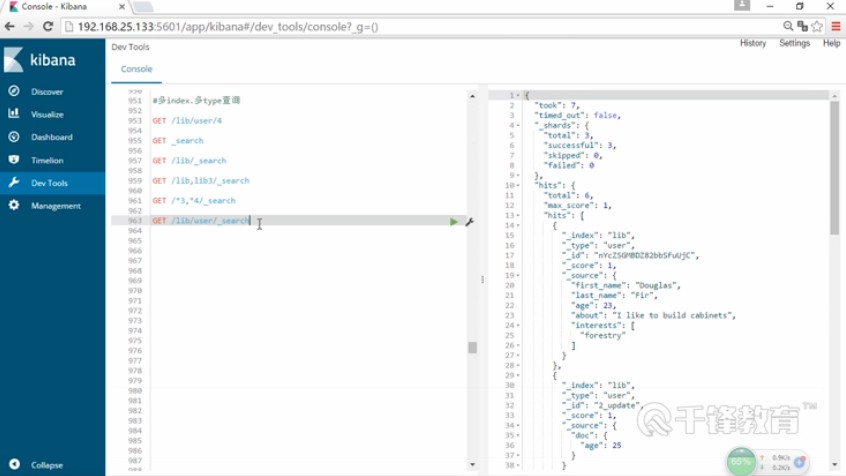Click the Dev Tools page heading
846x476 pixels.
pyautogui.click(x=131, y=47)
